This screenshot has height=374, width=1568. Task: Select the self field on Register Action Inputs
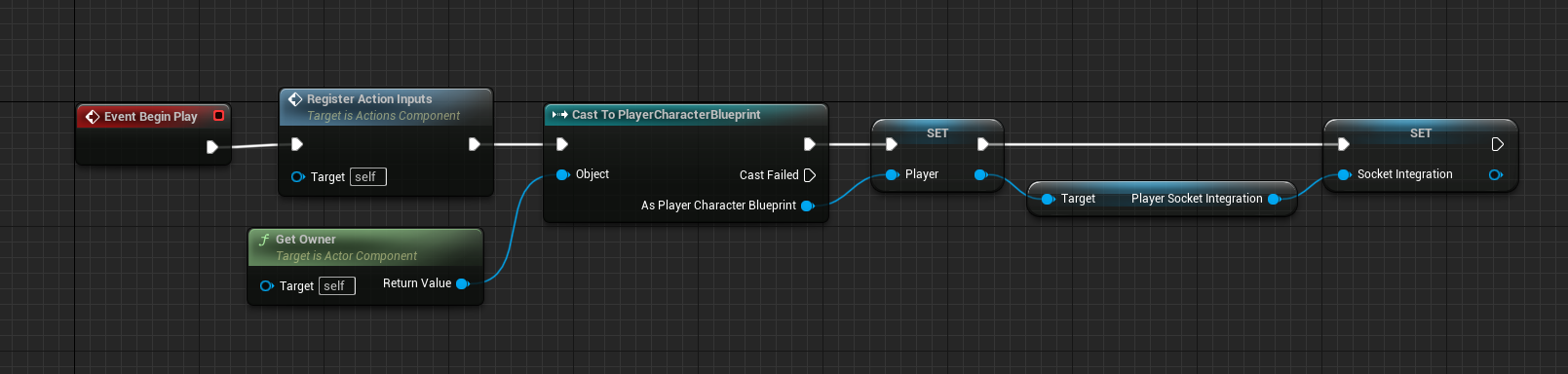[x=368, y=177]
